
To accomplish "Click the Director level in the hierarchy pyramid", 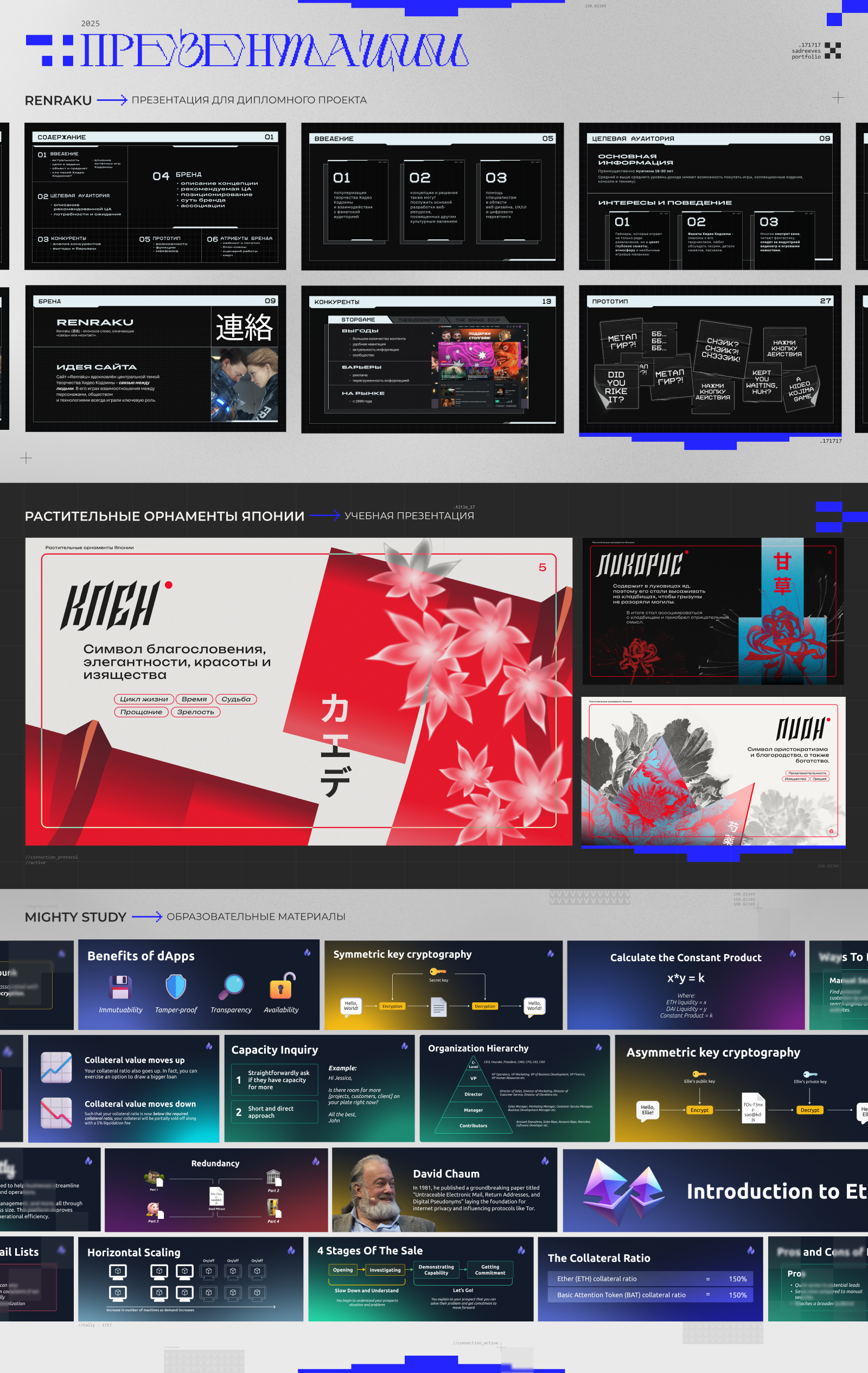I will [x=473, y=1094].
